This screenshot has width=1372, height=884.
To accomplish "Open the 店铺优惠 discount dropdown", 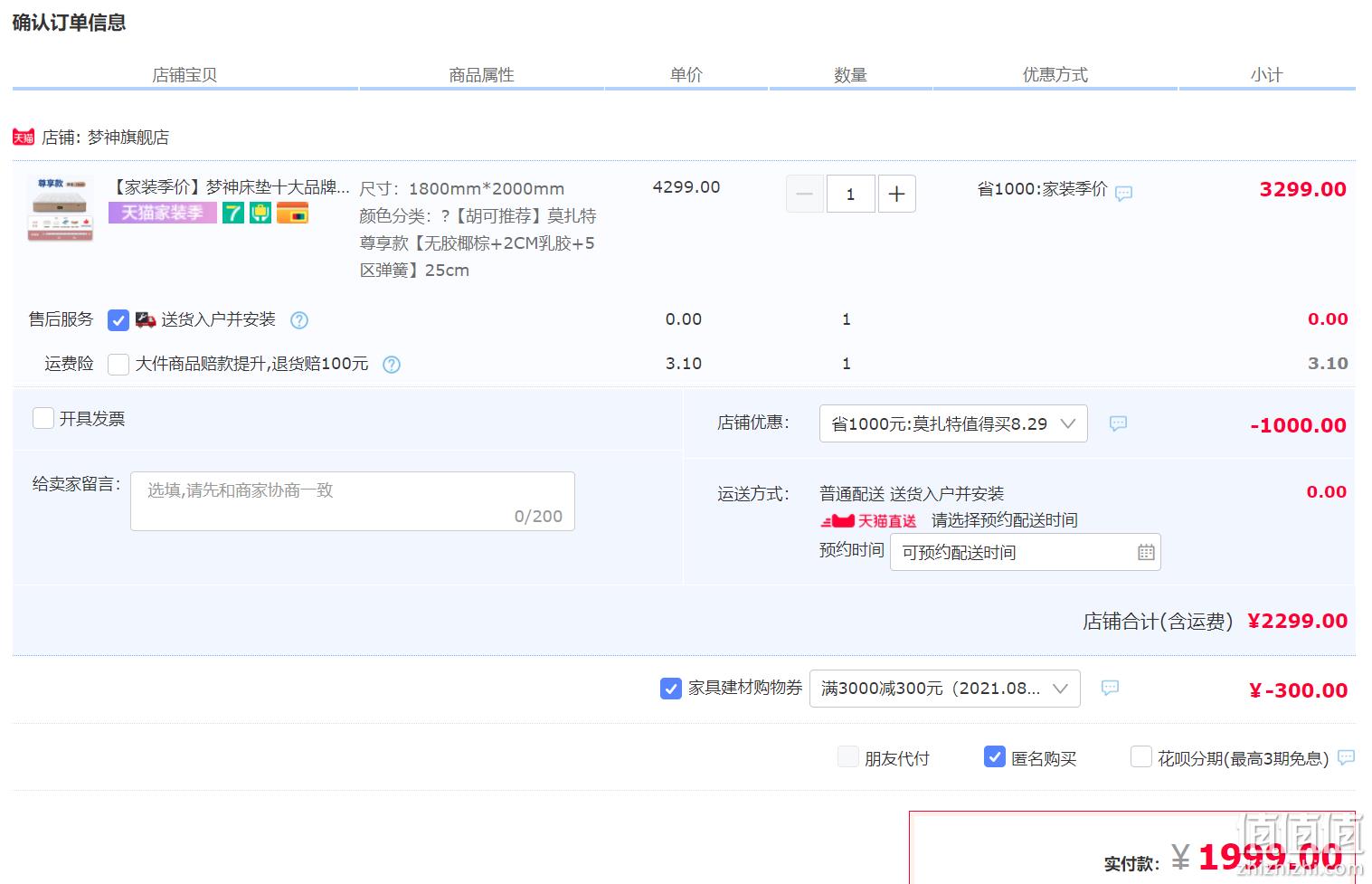I will tap(953, 423).
